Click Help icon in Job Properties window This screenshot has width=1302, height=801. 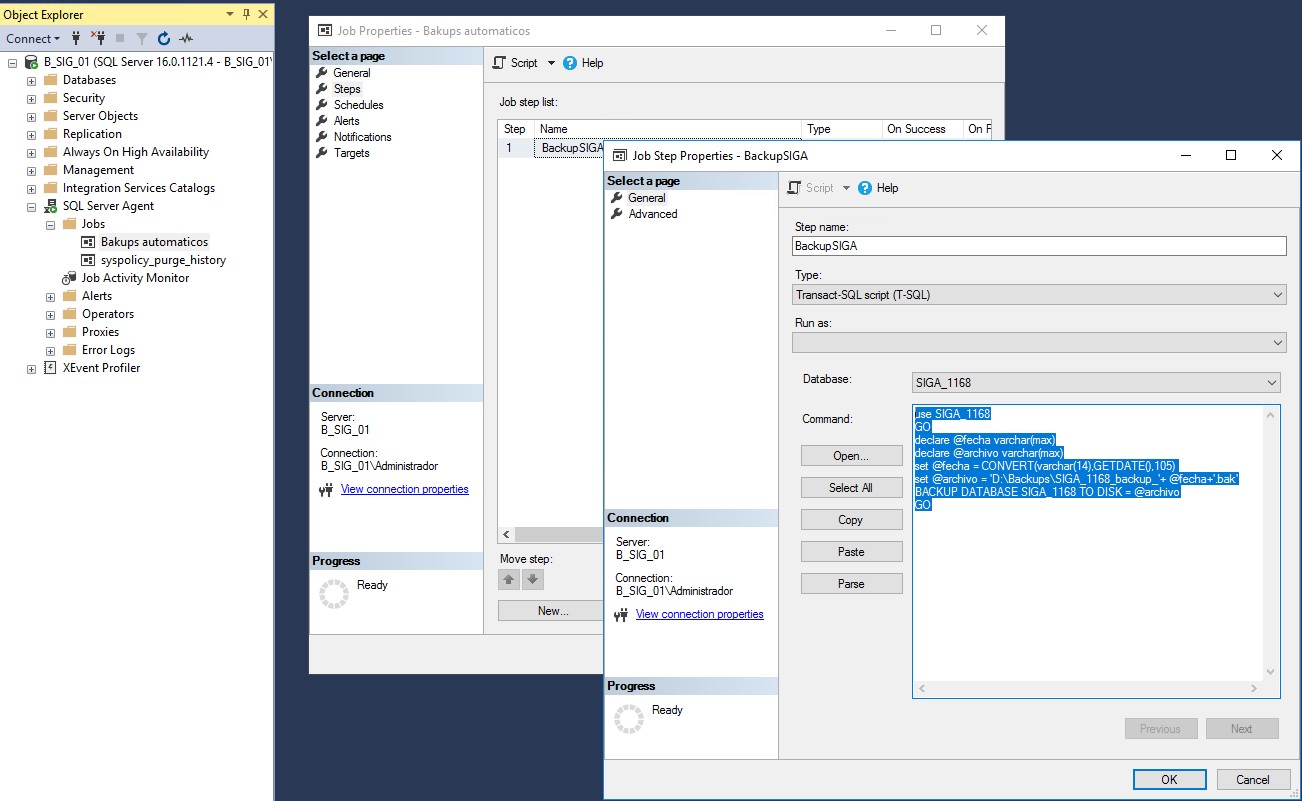click(x=570, y=63)
